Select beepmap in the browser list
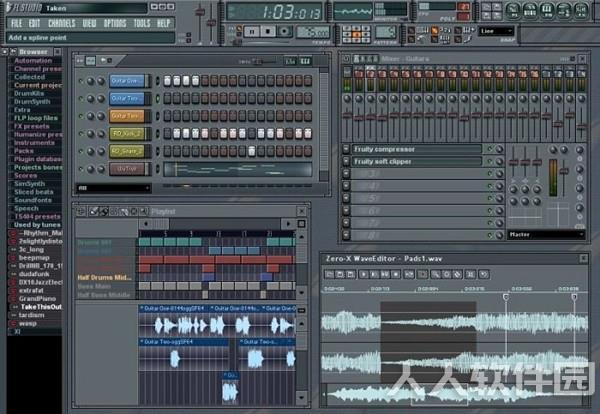Screen dimensions: 600x414 34,258
